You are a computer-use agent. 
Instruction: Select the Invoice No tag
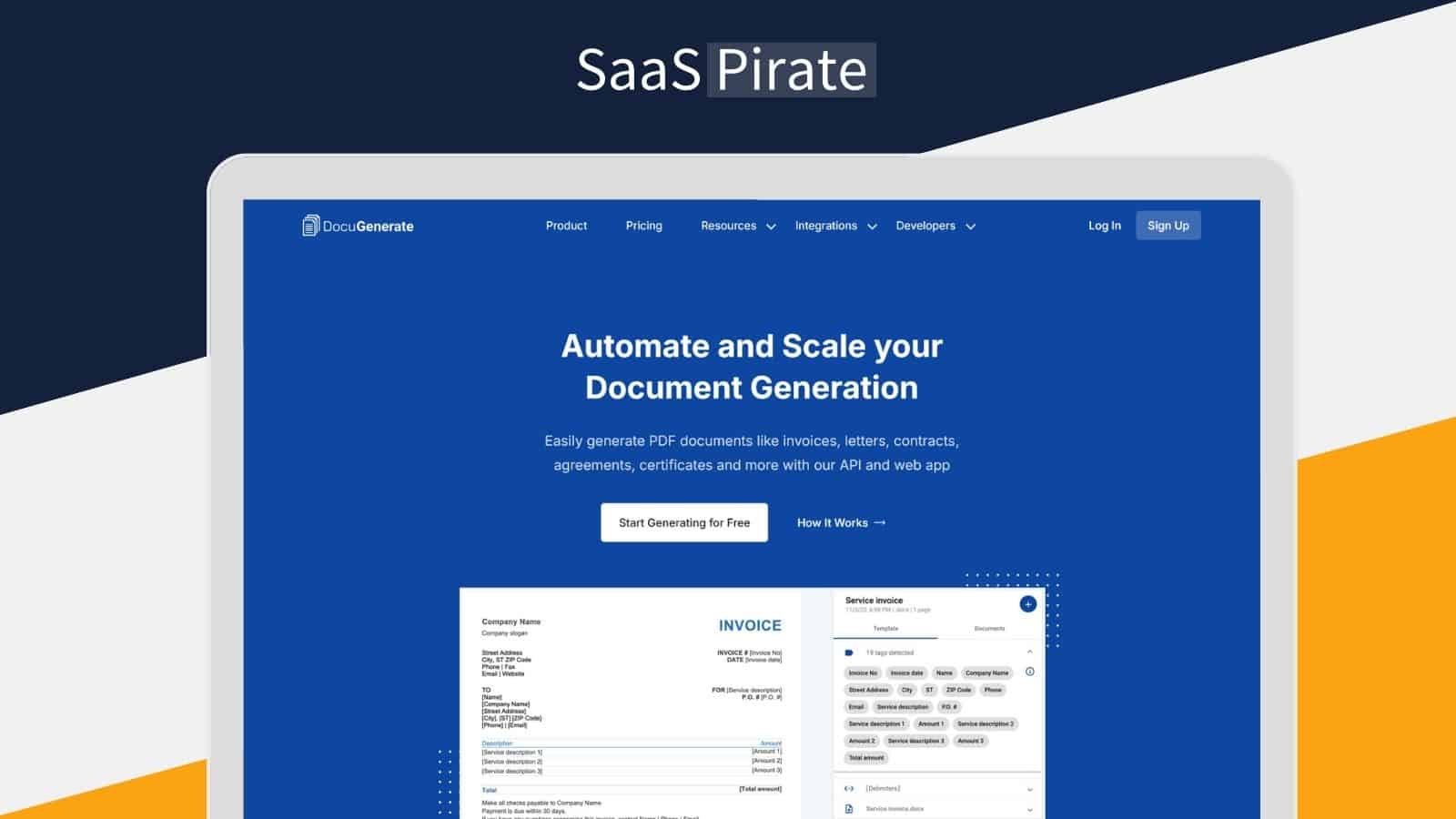(863, 673)
